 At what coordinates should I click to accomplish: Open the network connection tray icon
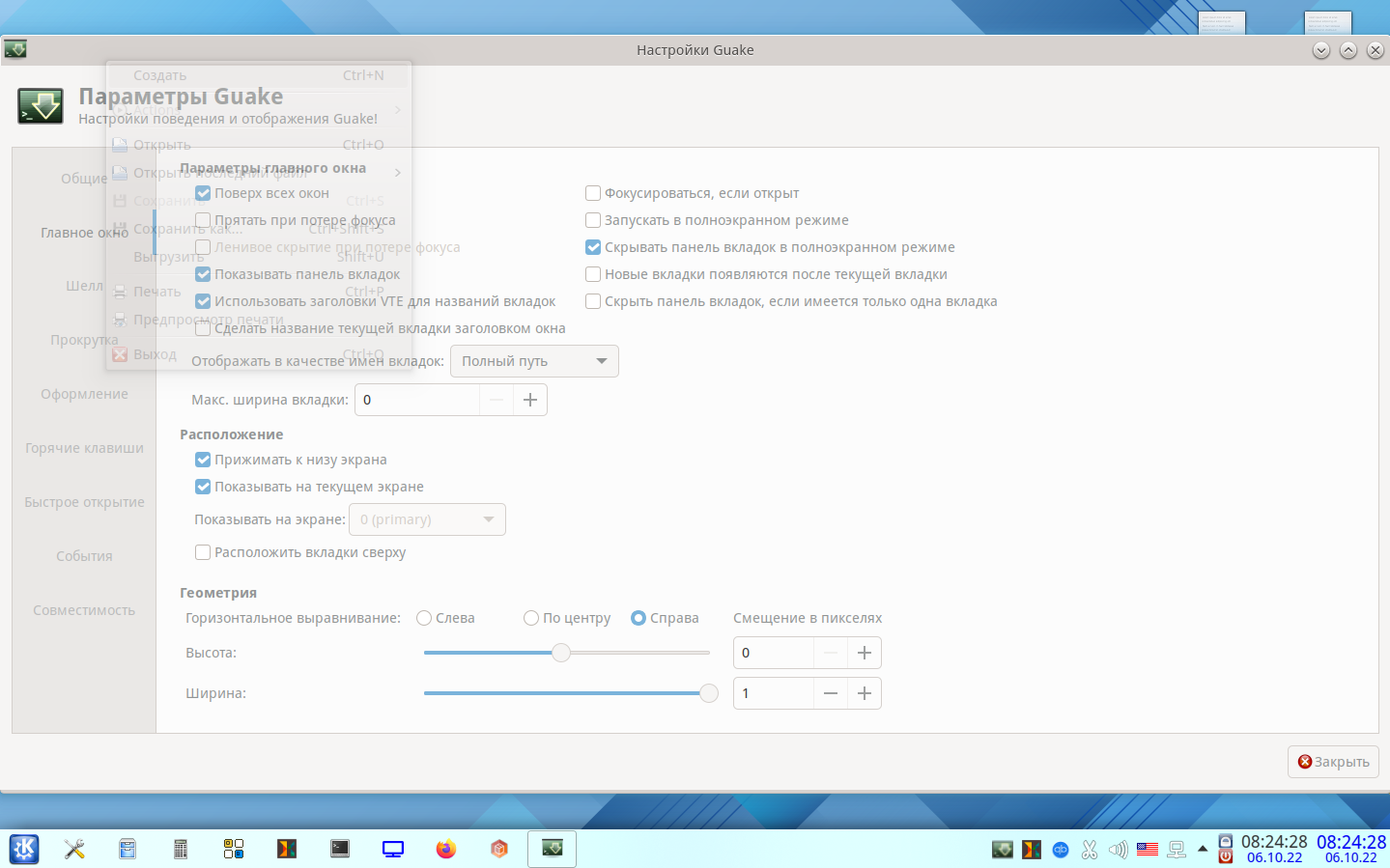click(x=1177, y=850)
